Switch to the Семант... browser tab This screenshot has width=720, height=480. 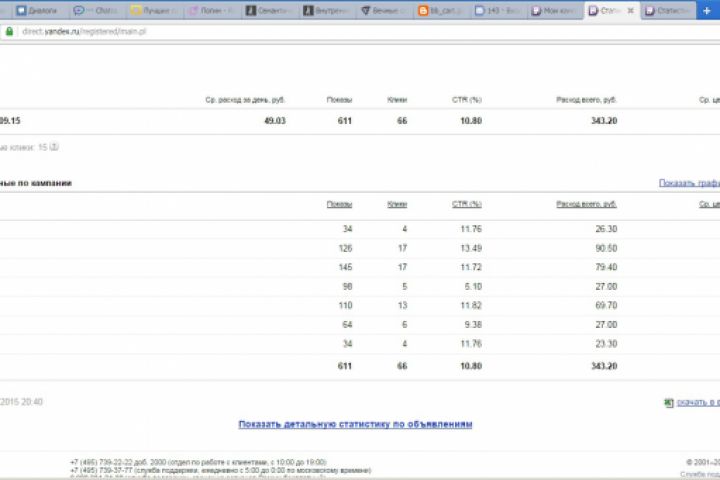270,11
